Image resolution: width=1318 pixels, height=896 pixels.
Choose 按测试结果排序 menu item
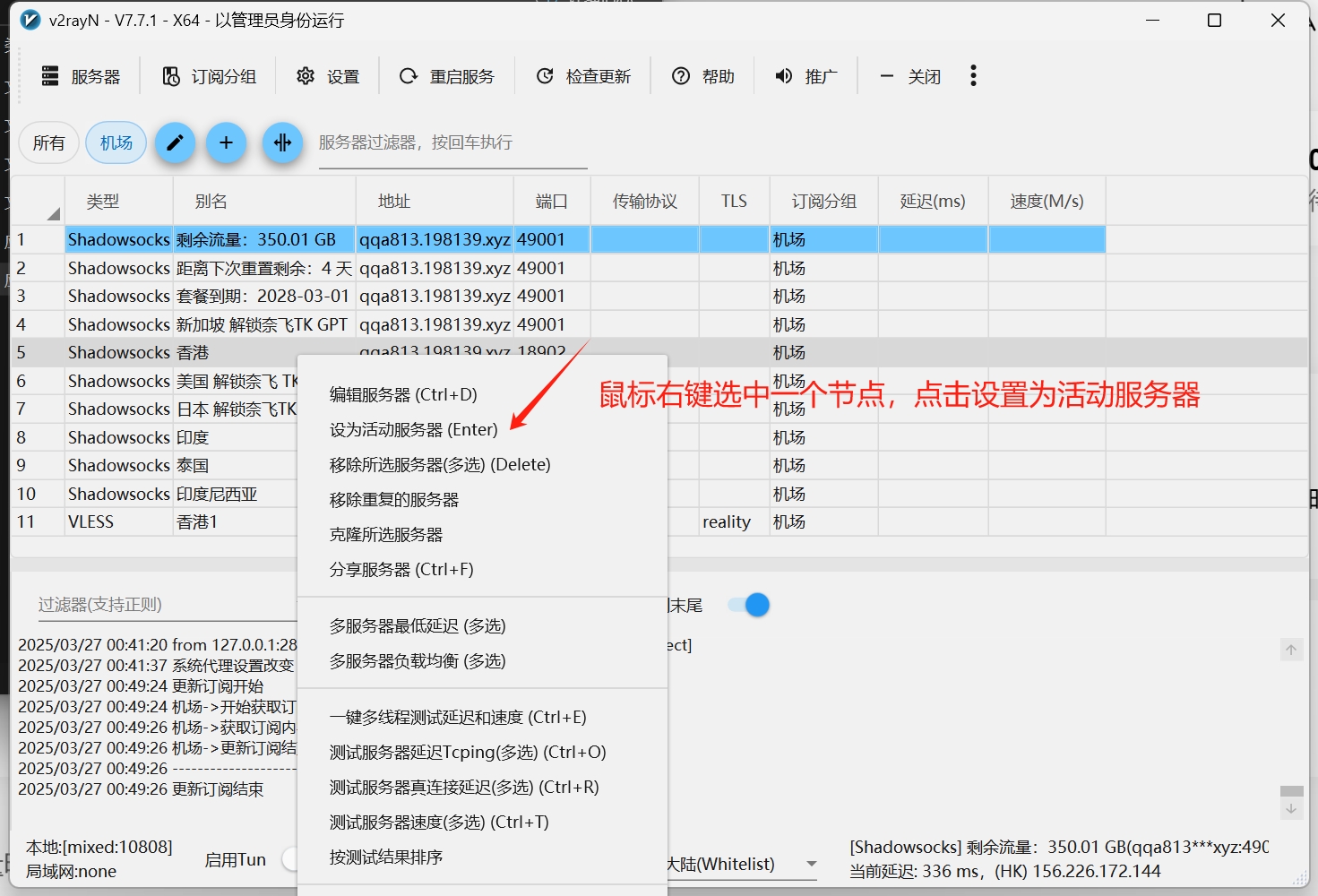[x=482, y=857]
